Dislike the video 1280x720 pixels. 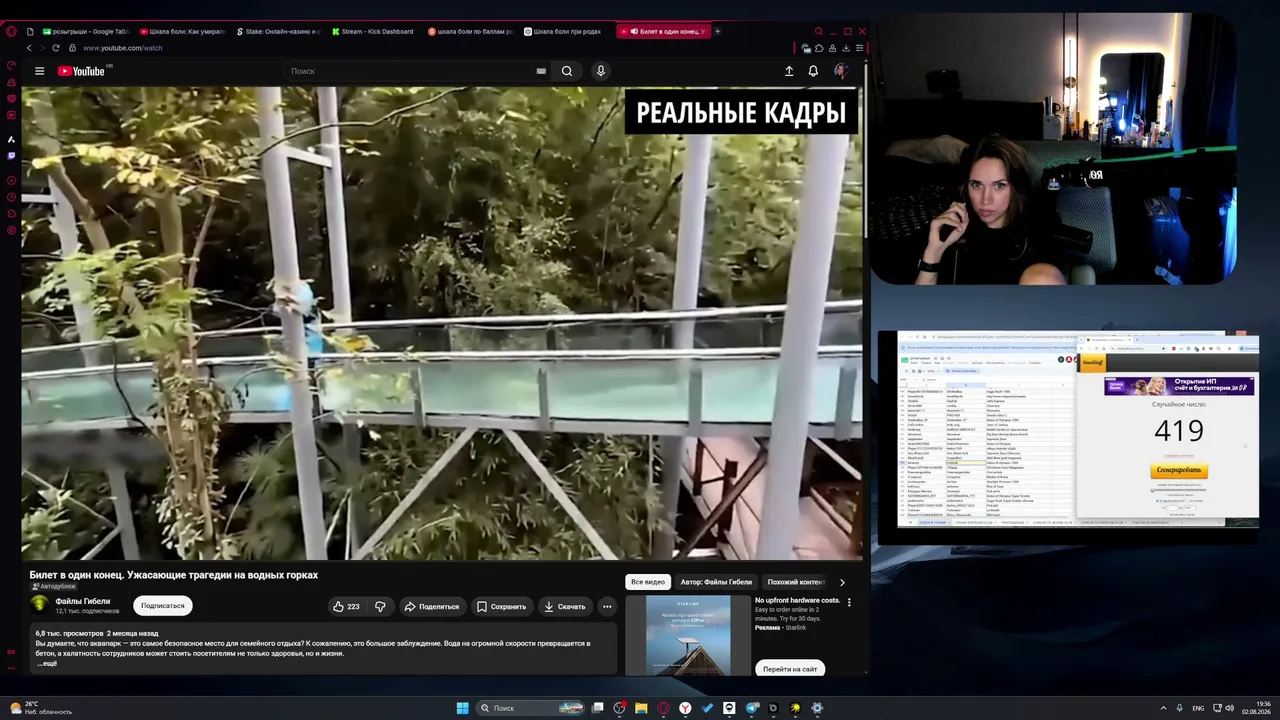380,606
